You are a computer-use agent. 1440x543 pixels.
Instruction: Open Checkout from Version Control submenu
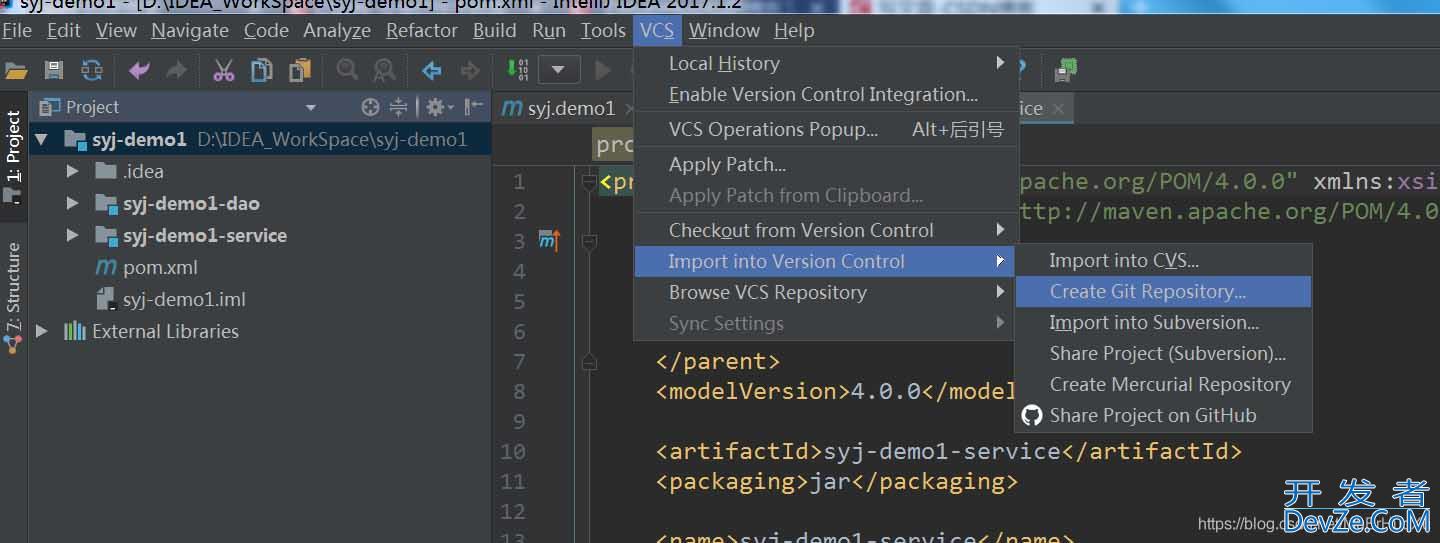tap(826, 230)
